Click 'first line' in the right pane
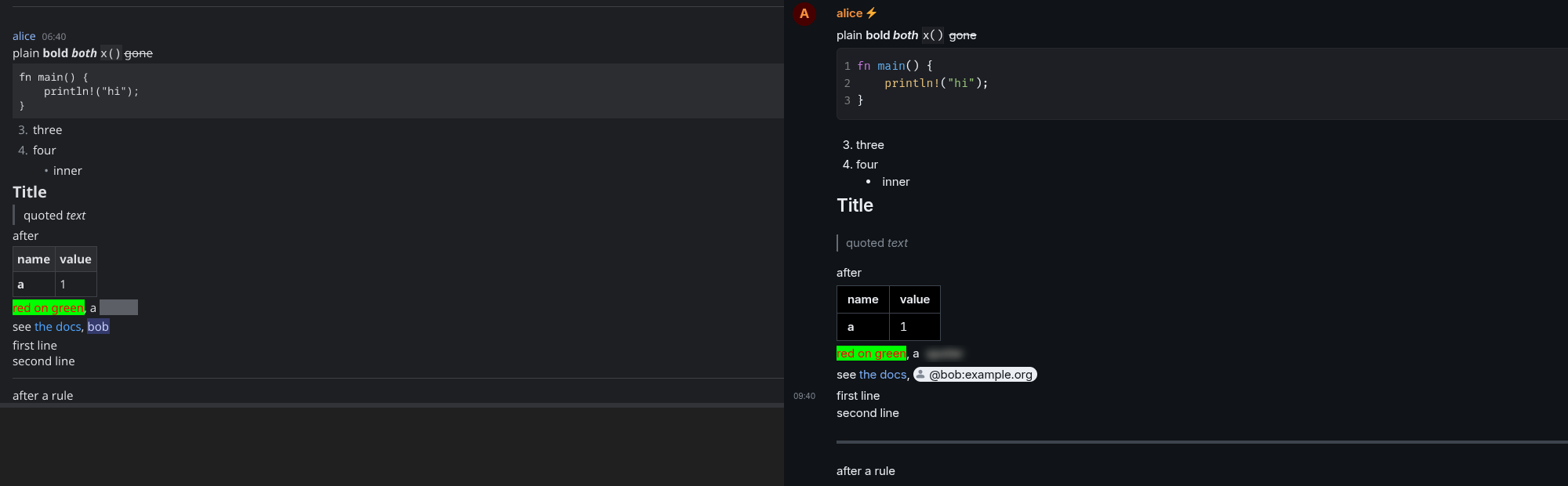This screenshot has width=1568, height=486. tap(858, 396)
